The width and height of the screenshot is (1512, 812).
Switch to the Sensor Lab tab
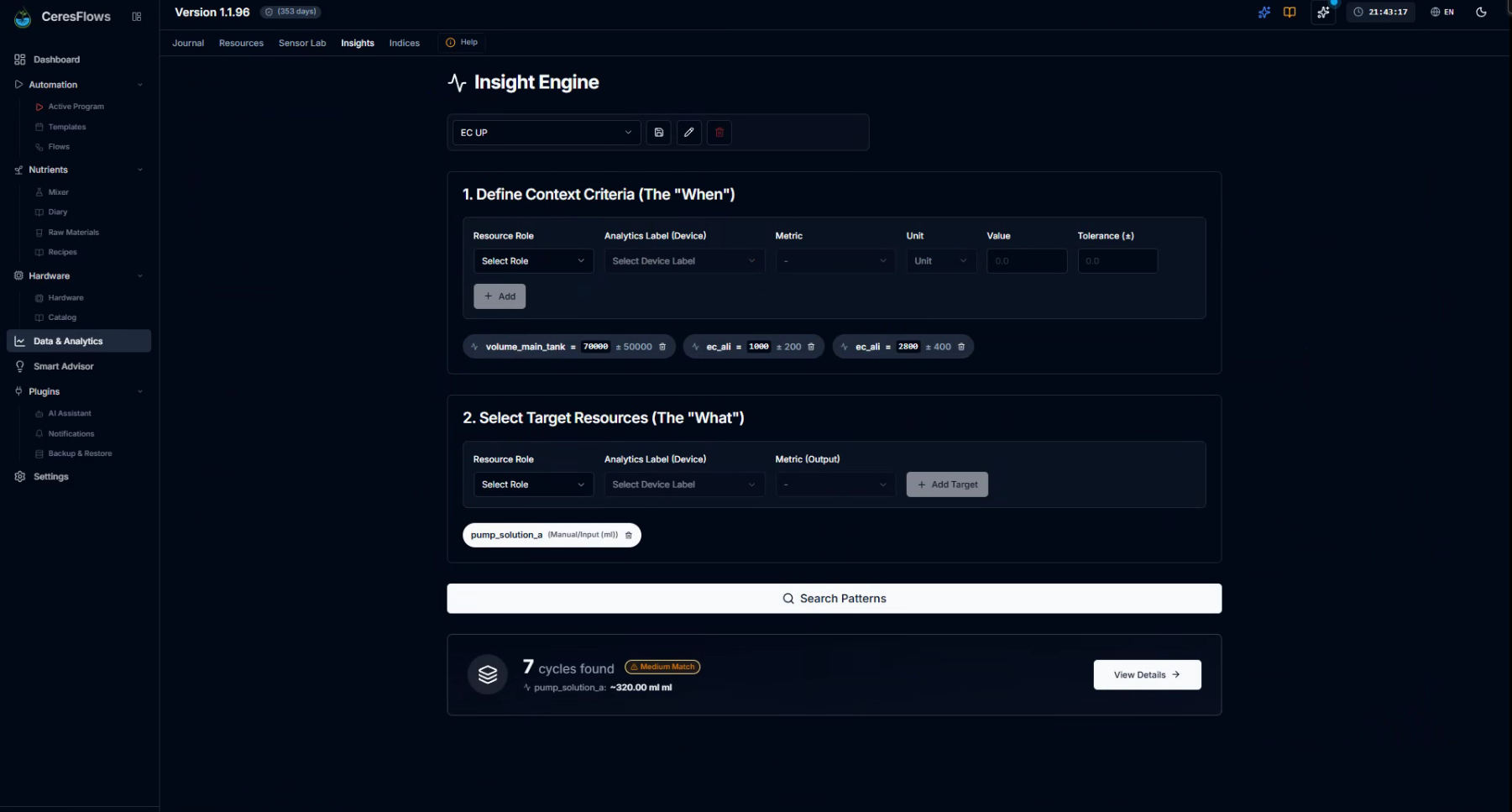pos(302,43)
